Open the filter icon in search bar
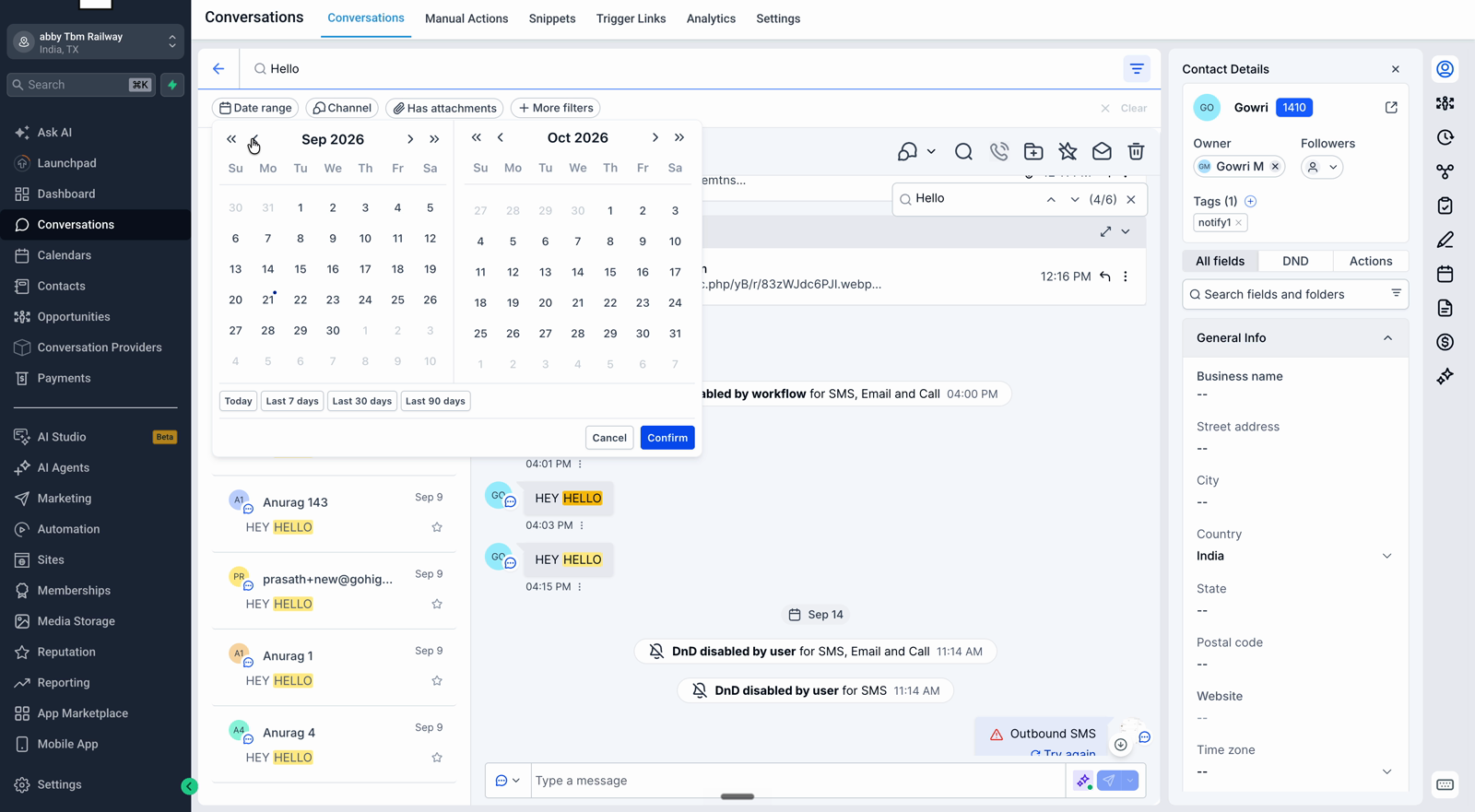1475x812 pixels. tap(1137, 68)
